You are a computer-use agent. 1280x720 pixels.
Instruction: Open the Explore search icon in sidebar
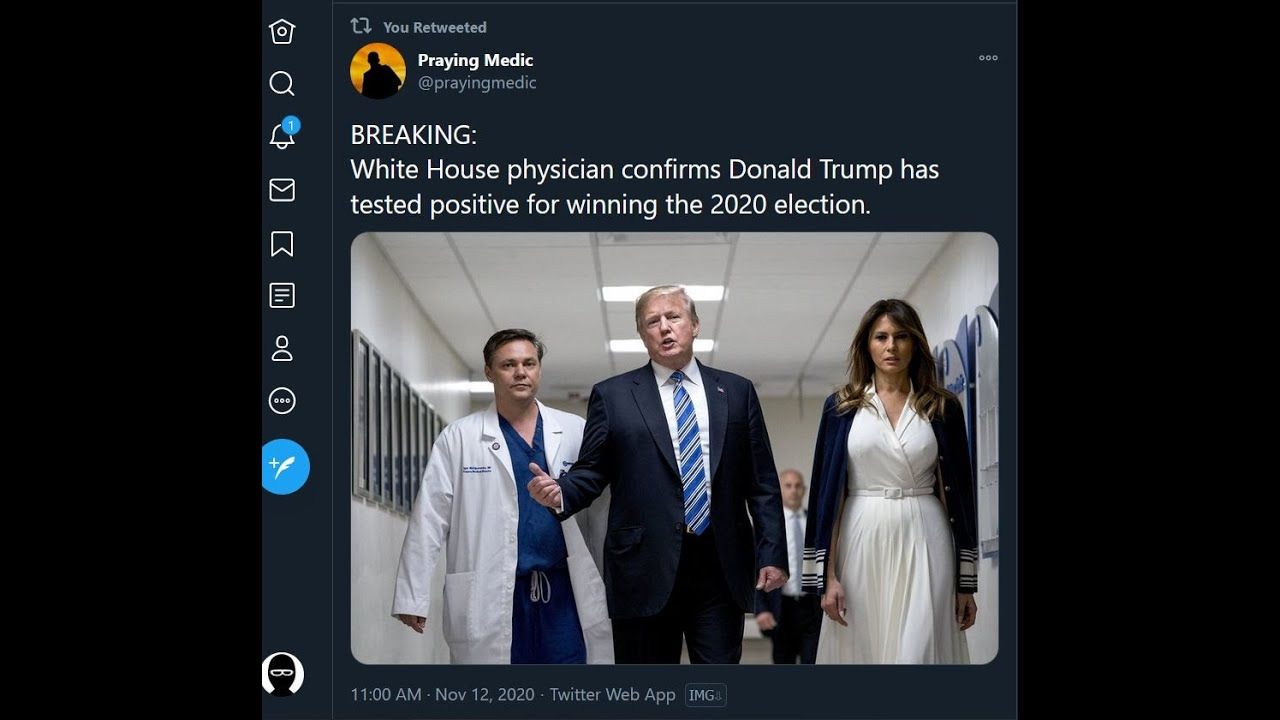(282, 83)
